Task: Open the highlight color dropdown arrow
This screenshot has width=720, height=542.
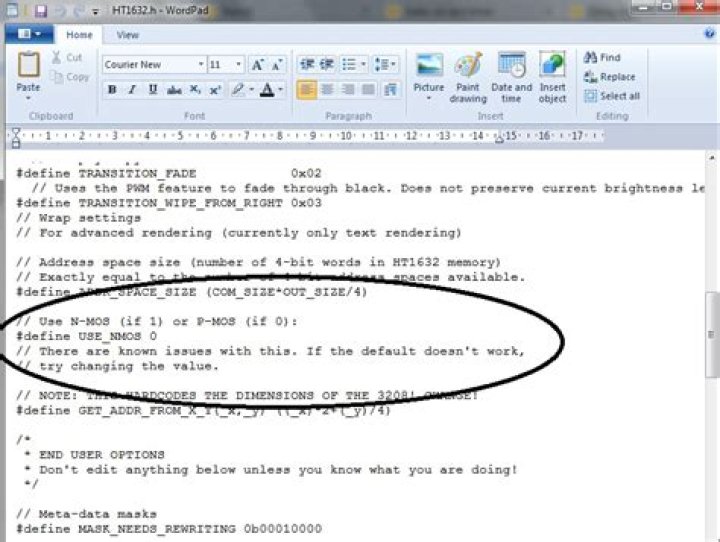Action: pos(252,90)
